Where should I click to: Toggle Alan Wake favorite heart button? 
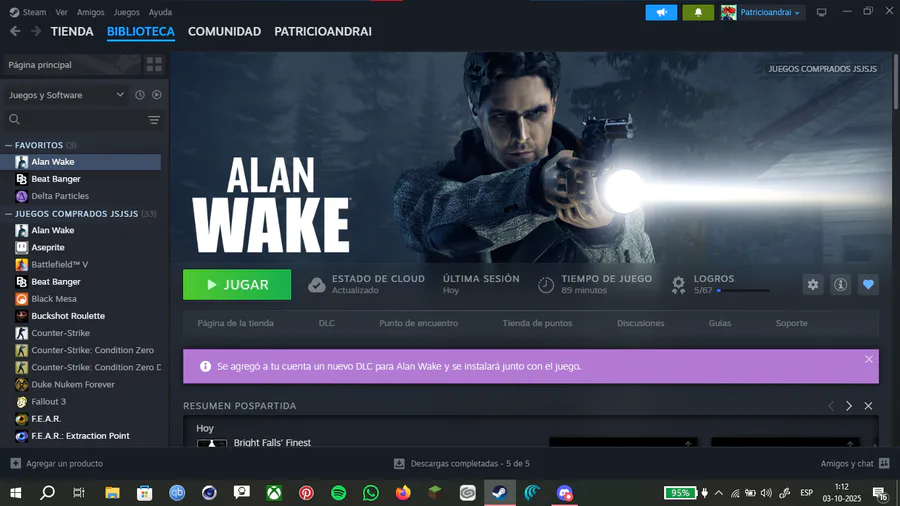(x=868, y=285)
